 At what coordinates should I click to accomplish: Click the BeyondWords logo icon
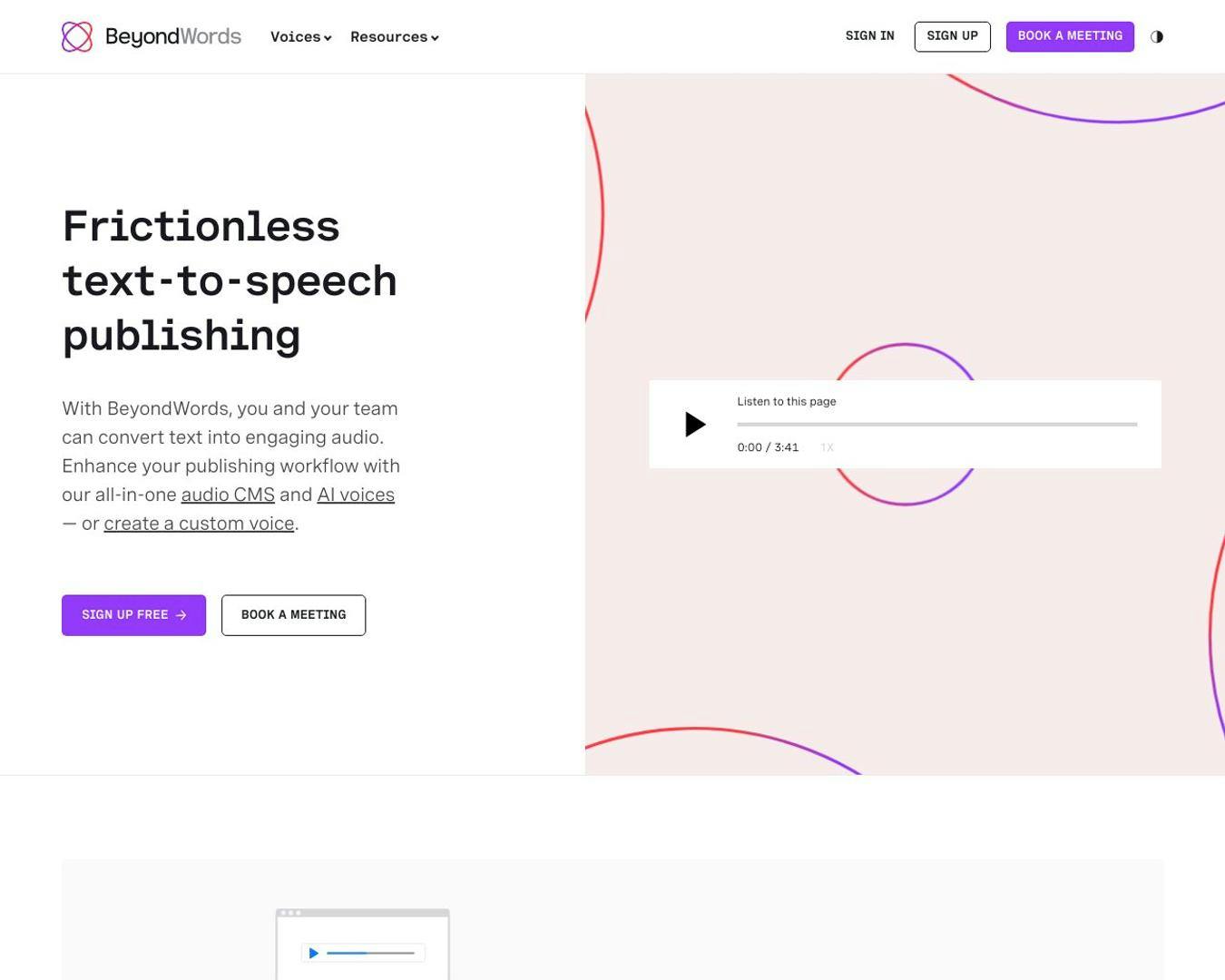(x=77, y=36)
